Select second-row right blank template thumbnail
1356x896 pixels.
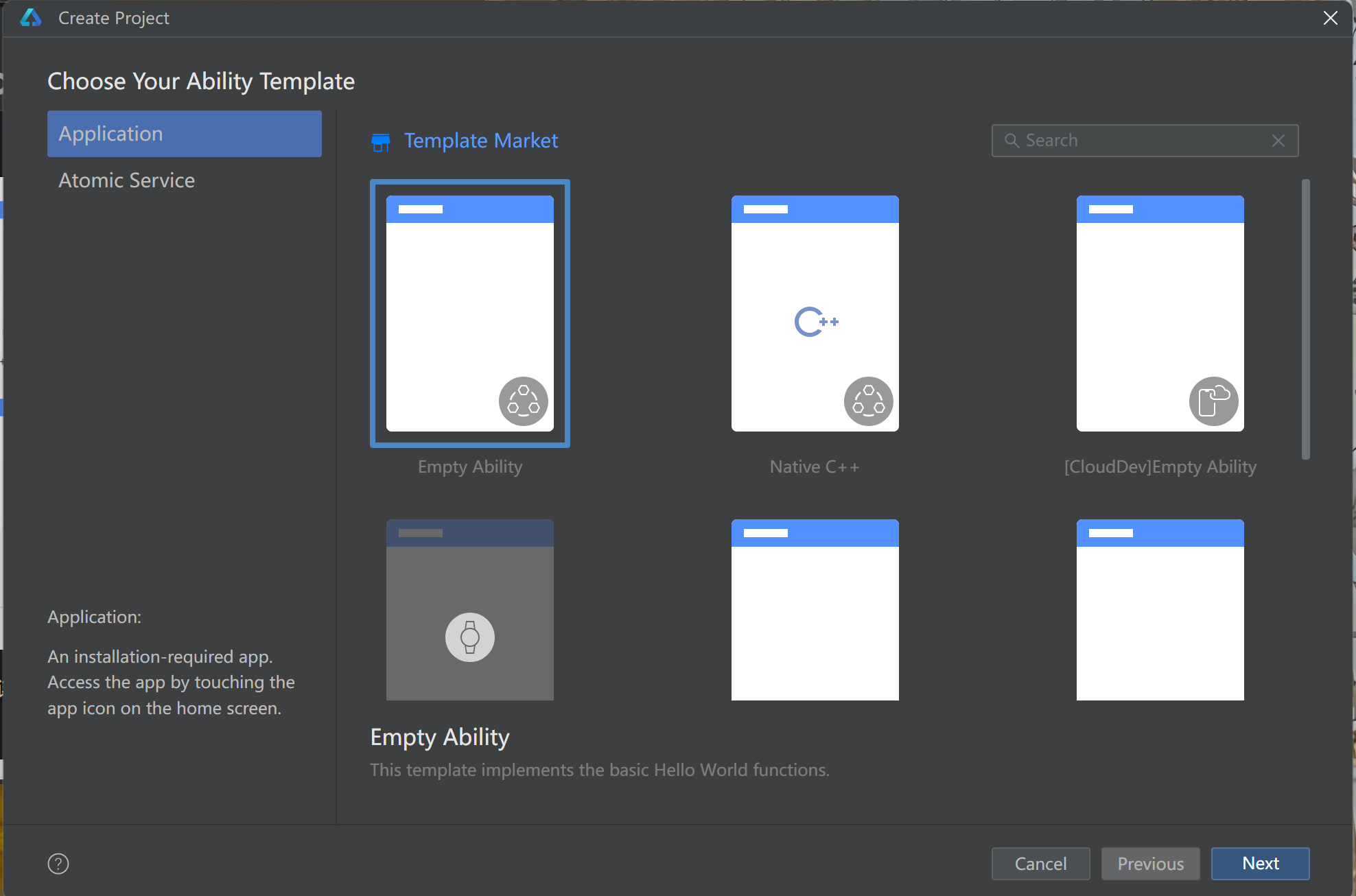click(x=1160, y=610)
